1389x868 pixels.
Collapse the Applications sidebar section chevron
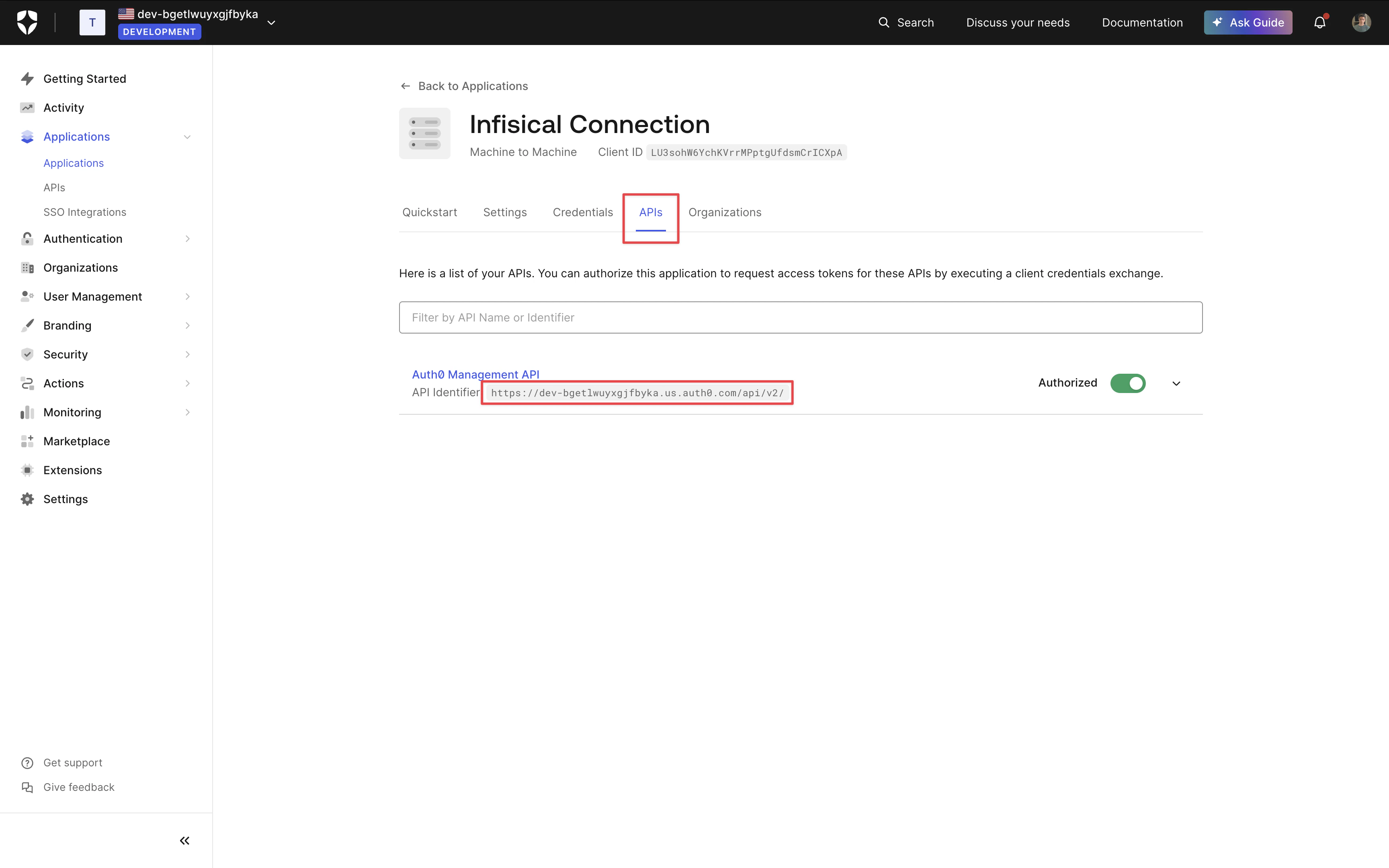[187, 137]
